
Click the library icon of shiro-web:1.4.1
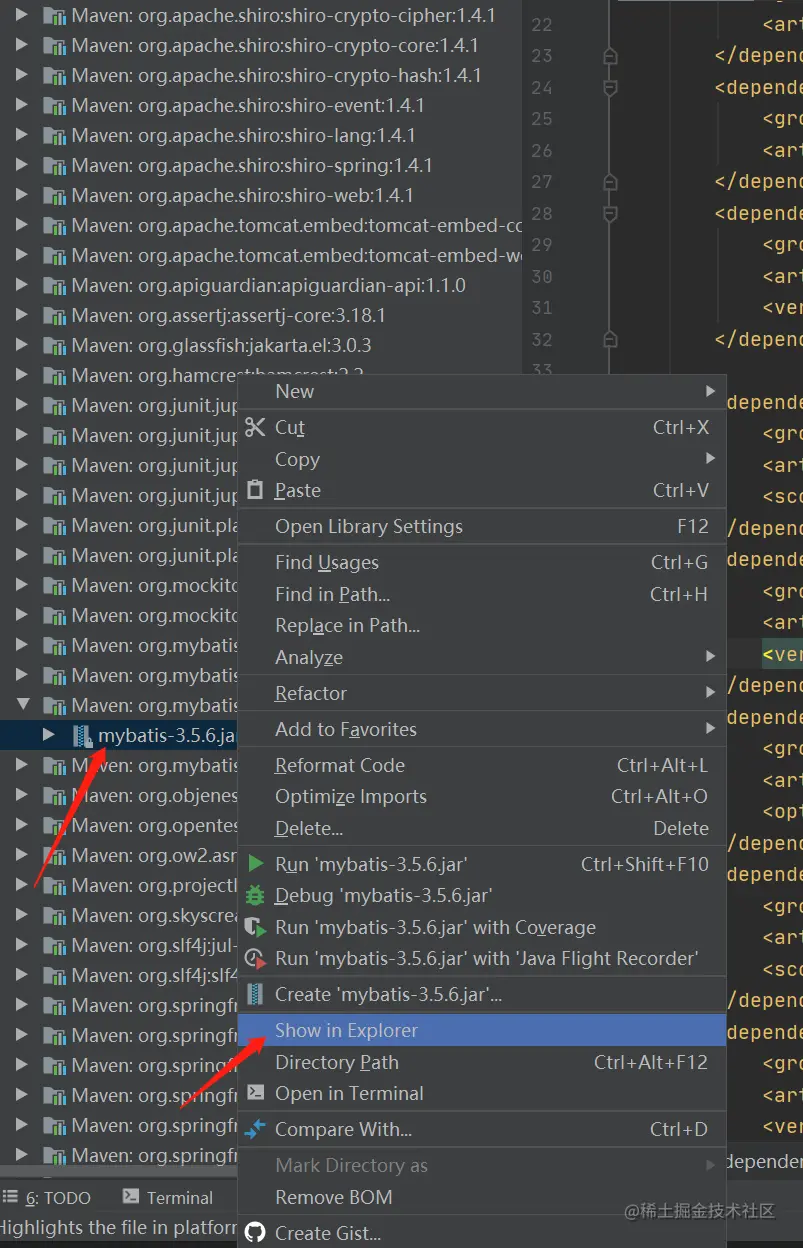(56, 196)
